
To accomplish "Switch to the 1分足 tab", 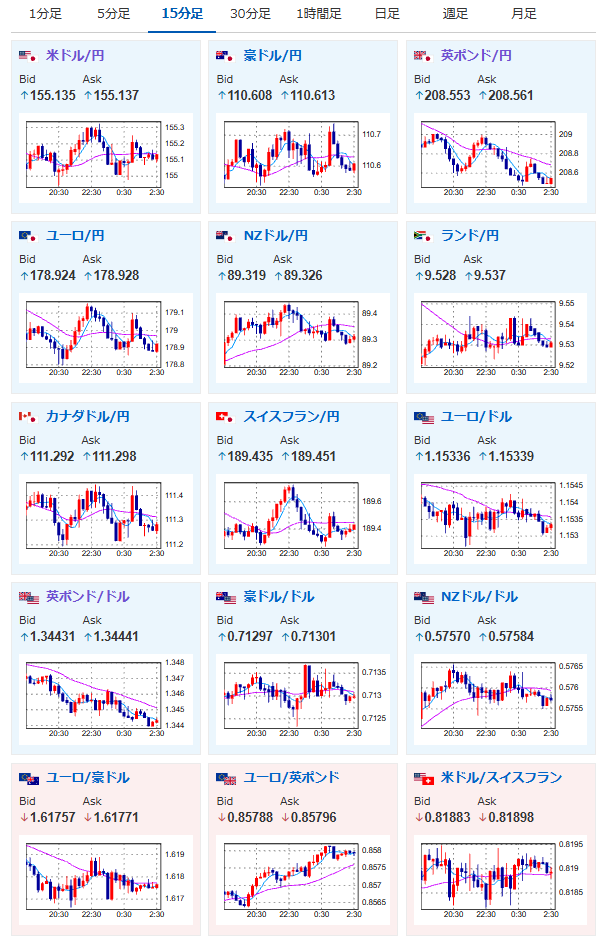I will (x=46, y=14).
